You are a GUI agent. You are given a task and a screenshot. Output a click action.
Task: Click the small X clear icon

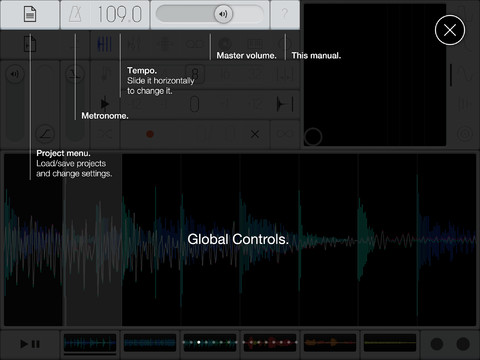(x=255, y=134)
